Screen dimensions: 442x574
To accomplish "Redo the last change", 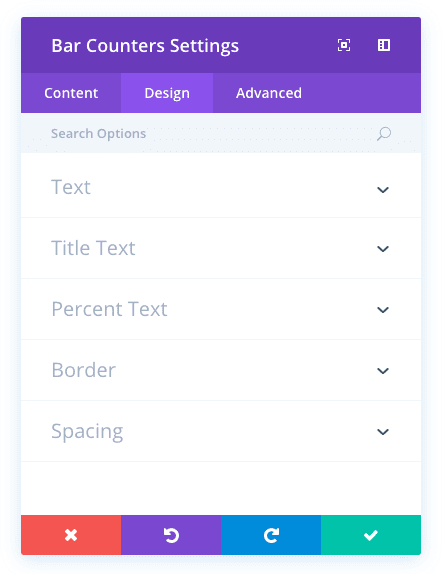I will point(271,535).
